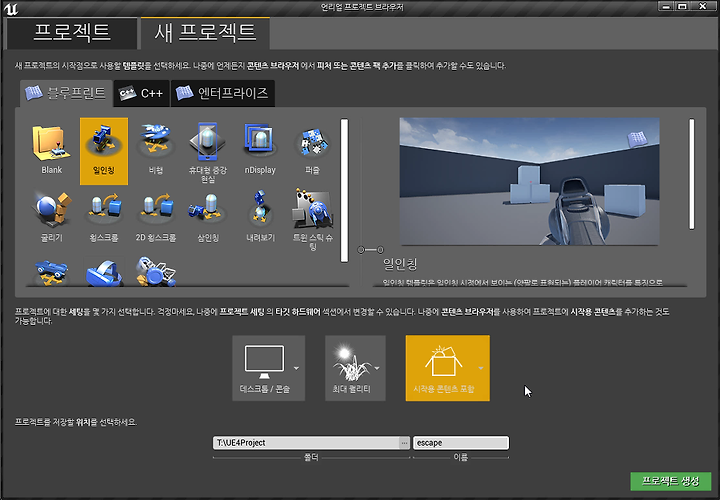
Task: Browse folder with the ellipsis button
Action: click(x=404, y=443)
